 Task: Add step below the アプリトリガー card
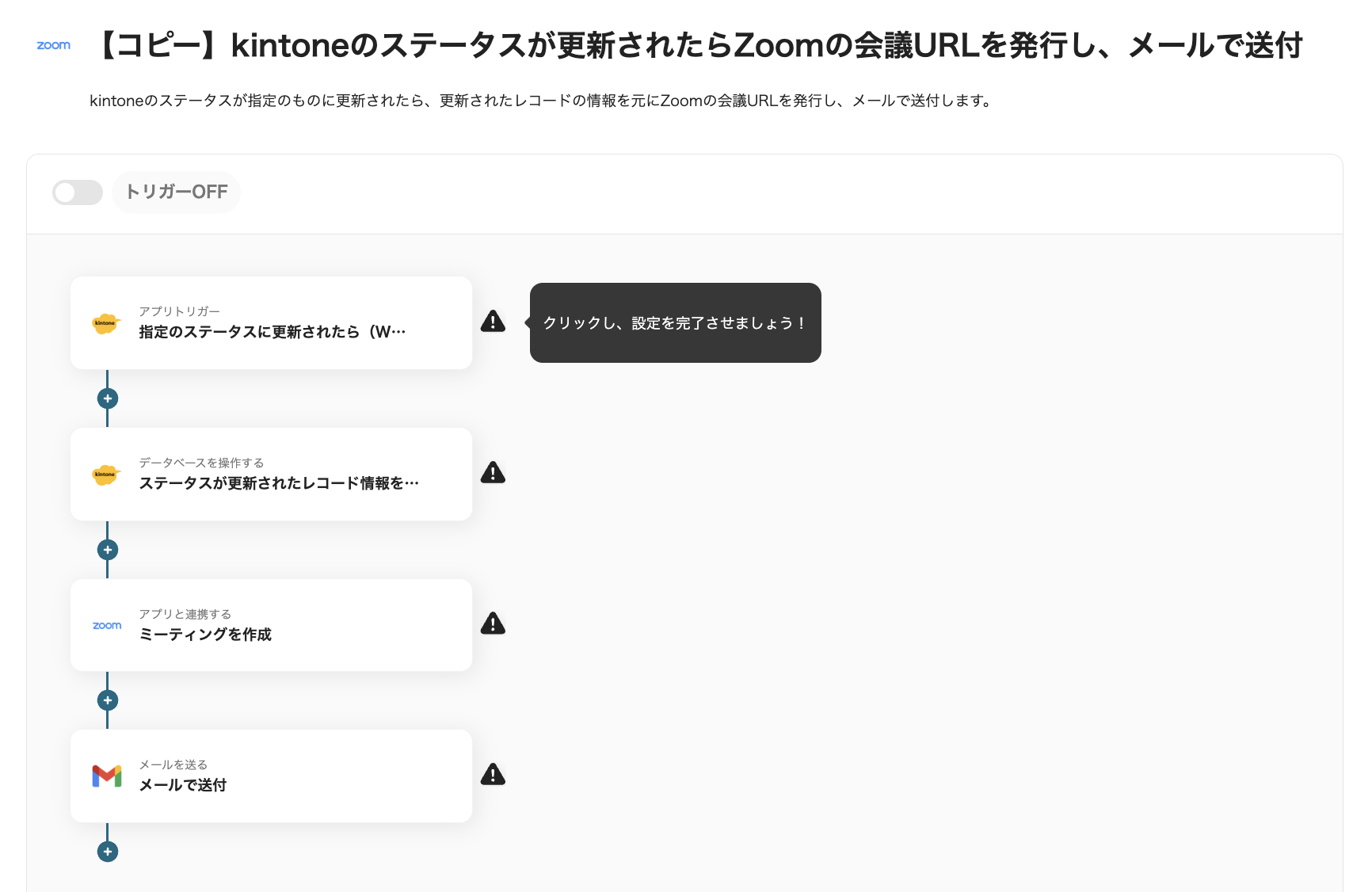[108, 398]
